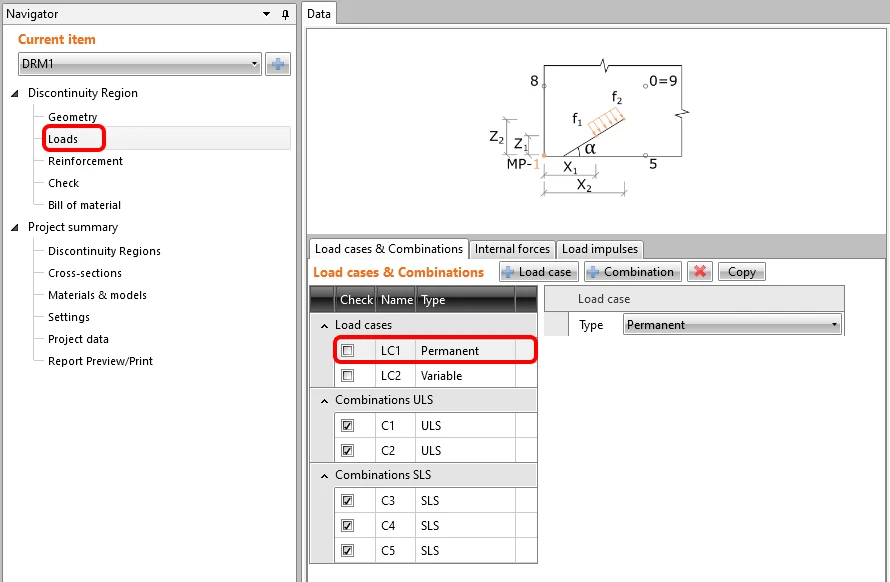Collapse Project summary tree node
Screen dimensions: 890x582
(15, 228)
